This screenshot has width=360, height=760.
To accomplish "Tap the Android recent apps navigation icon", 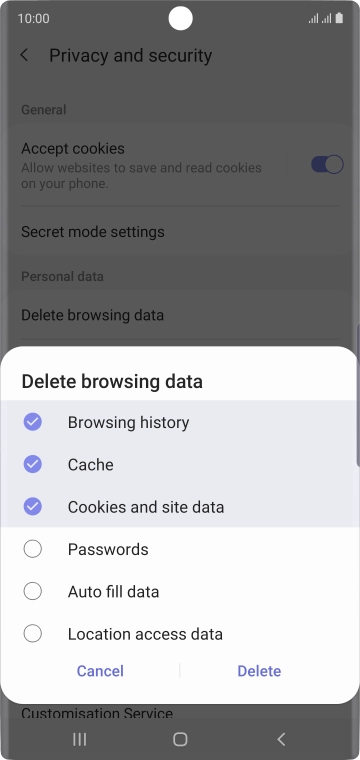I will tap(79, 739).
